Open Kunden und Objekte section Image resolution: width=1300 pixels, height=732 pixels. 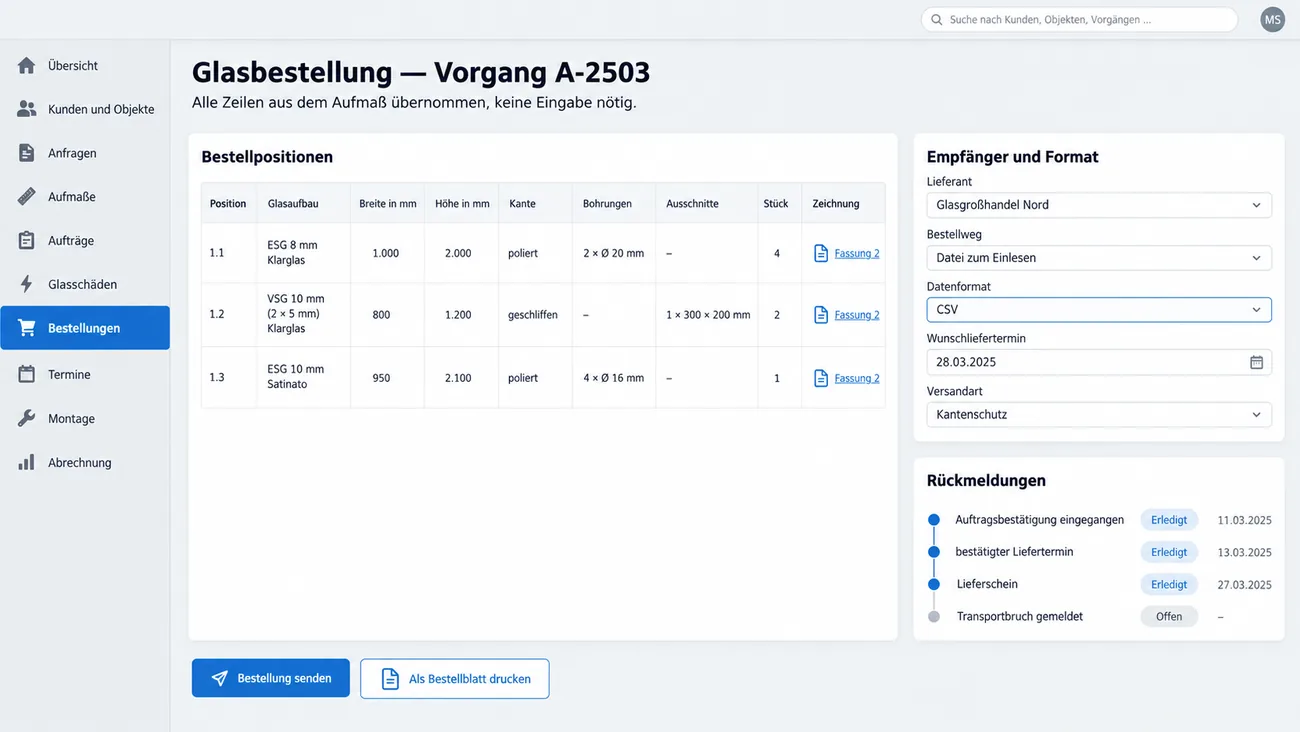pos(85,109)
